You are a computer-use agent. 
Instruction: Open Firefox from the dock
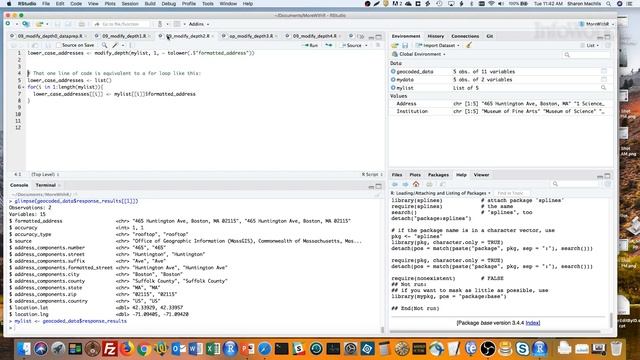point(127,349)
